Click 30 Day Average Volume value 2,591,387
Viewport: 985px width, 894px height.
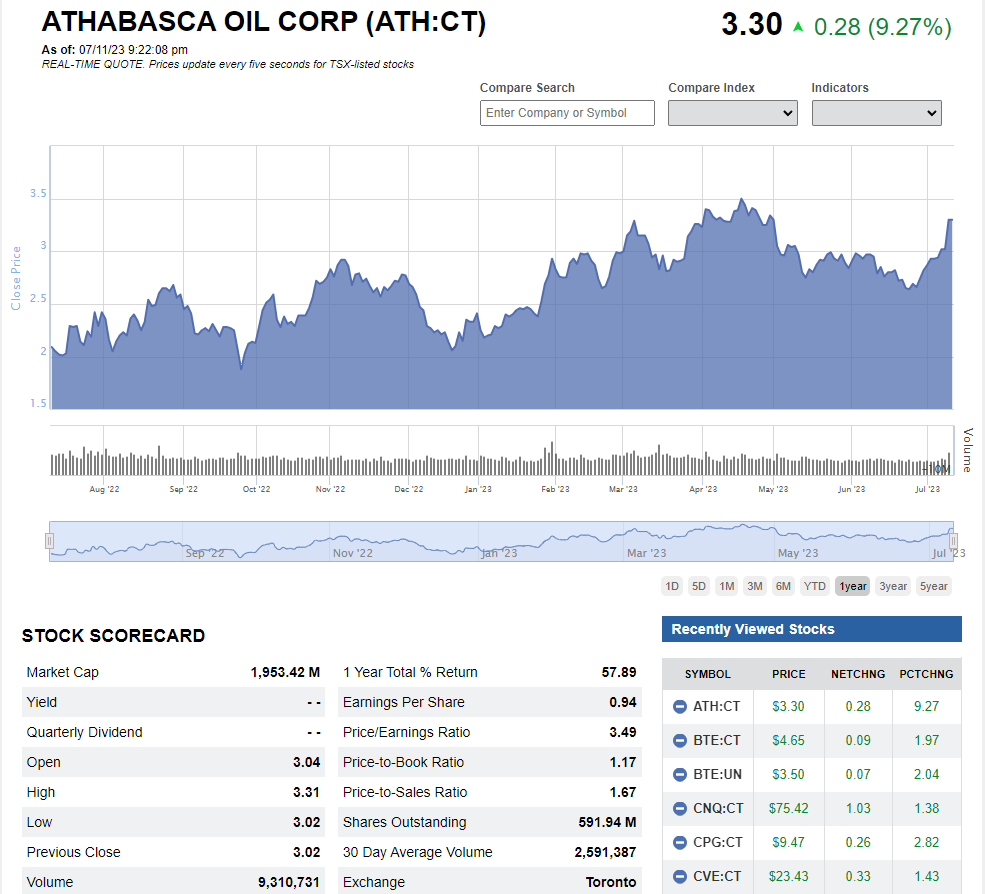pos(605,853)
